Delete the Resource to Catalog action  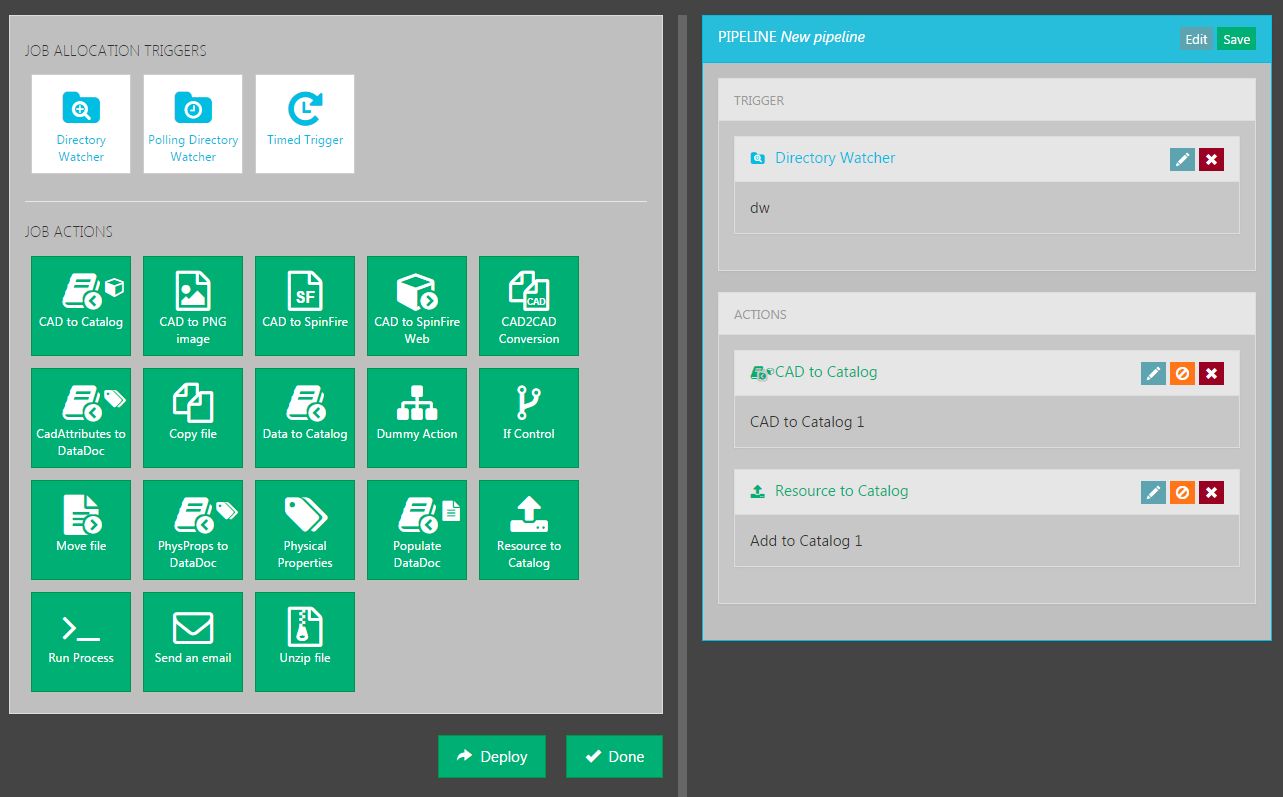(1211, 493)
